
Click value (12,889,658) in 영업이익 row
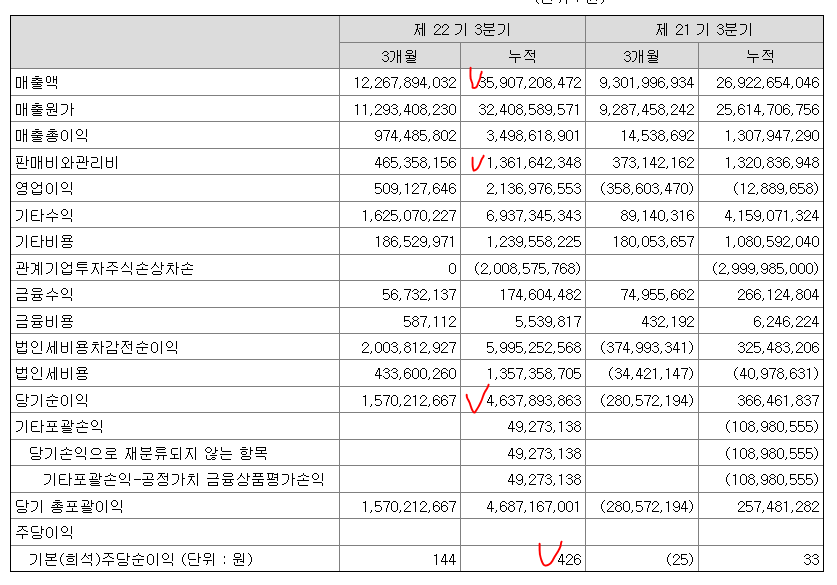[776, 188]
